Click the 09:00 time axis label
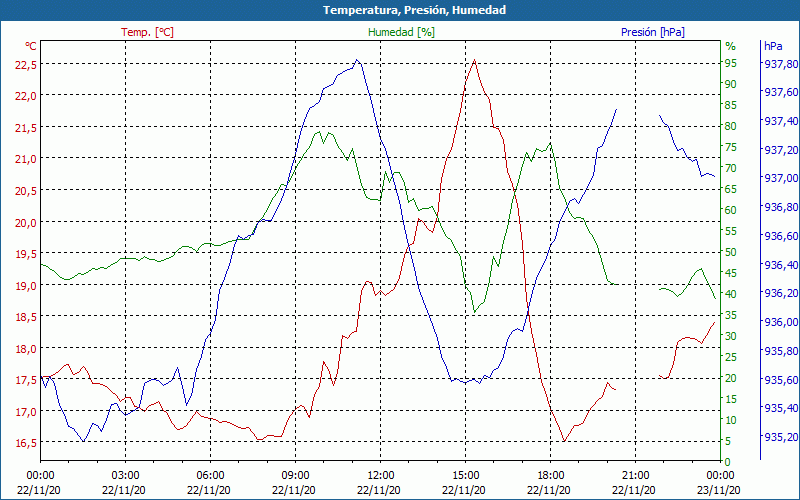The height and width of the screenshot is (500, 800). pyautogui.click(x=295, y=474)
